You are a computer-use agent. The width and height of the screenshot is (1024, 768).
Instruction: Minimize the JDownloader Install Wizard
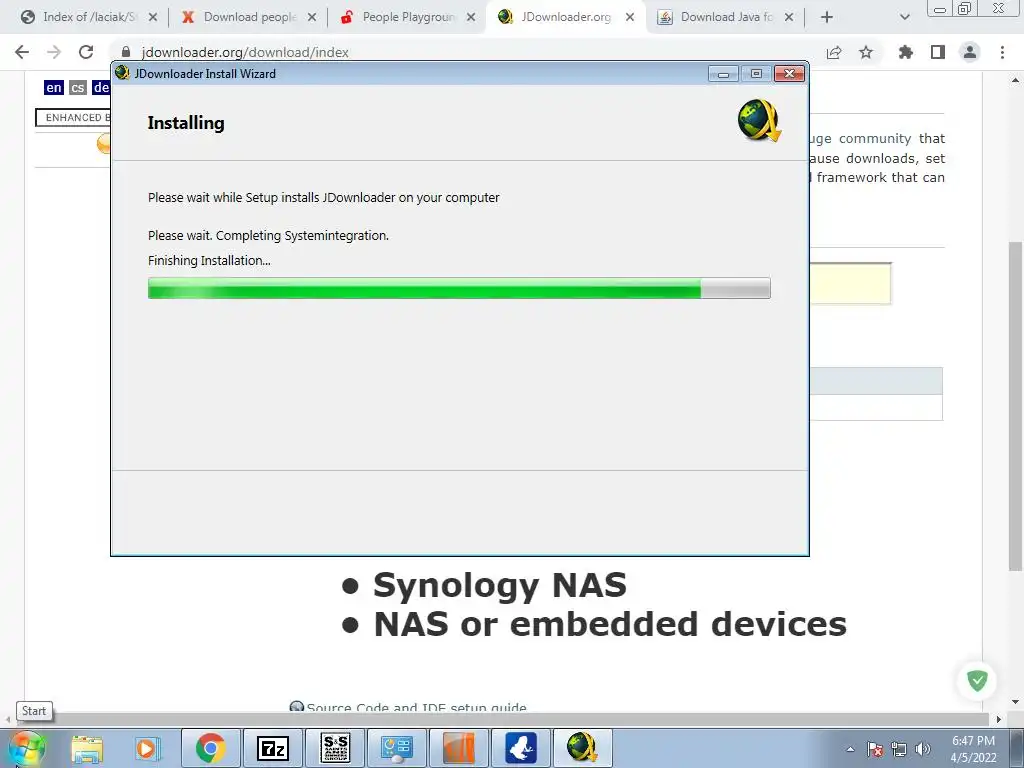point(723,74)
